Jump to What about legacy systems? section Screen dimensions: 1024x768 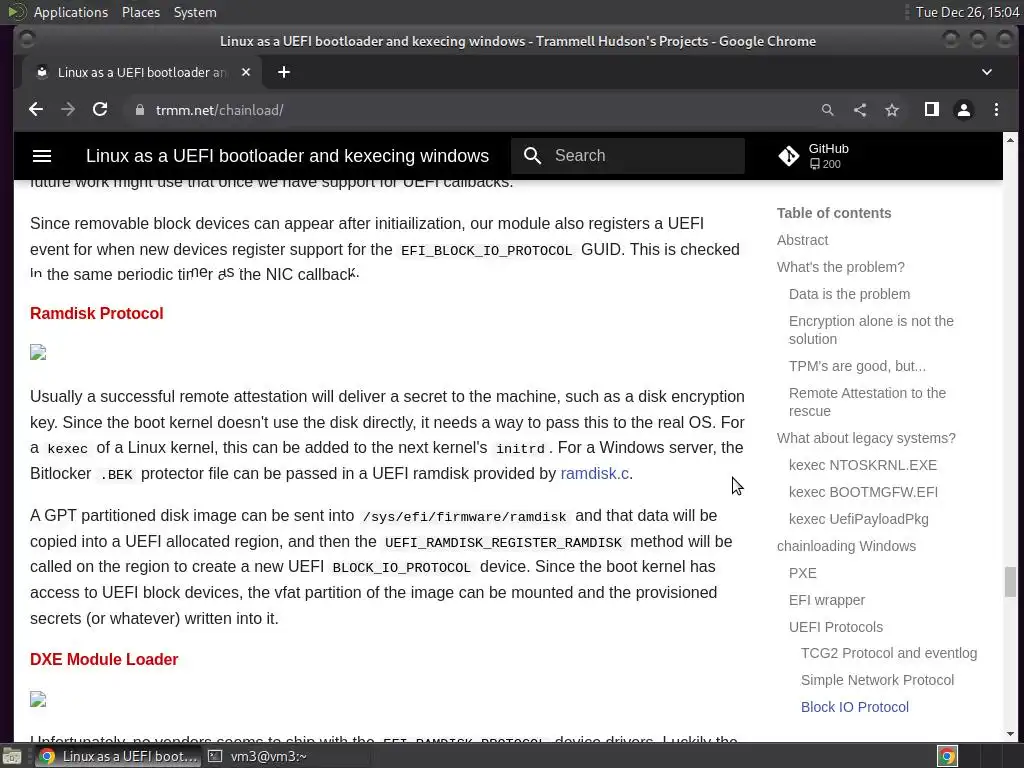(x=866, y=438)
